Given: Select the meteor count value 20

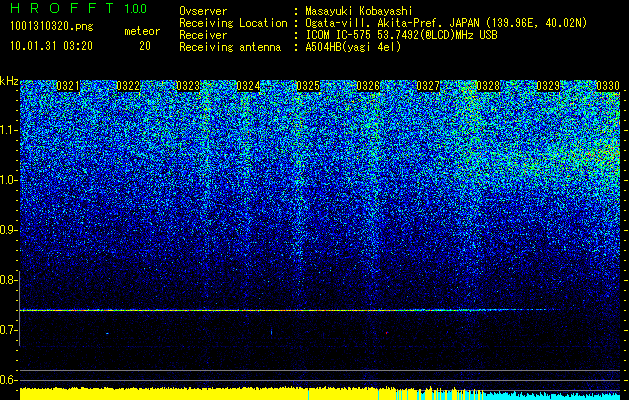Looking at the screenshot, I should [x=145, y=46].
